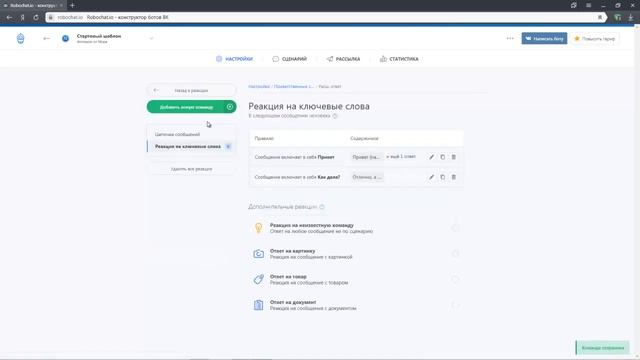The width and height of the screenshot is (640, 360).
Task: Select Реакция на ключевые слова in sidebar
Action: [188, 146]
